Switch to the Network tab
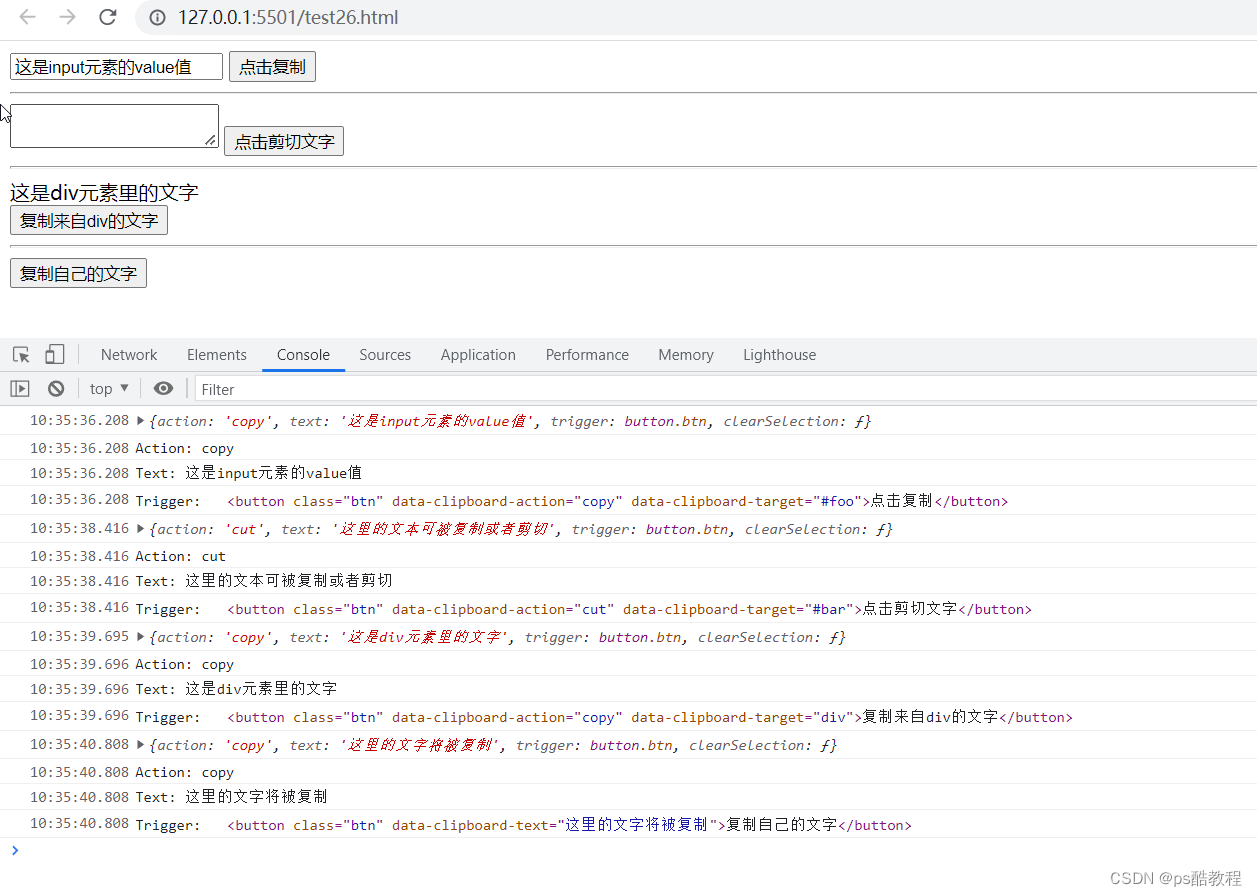The image size is (1257, 896). (x=129, y=354)
